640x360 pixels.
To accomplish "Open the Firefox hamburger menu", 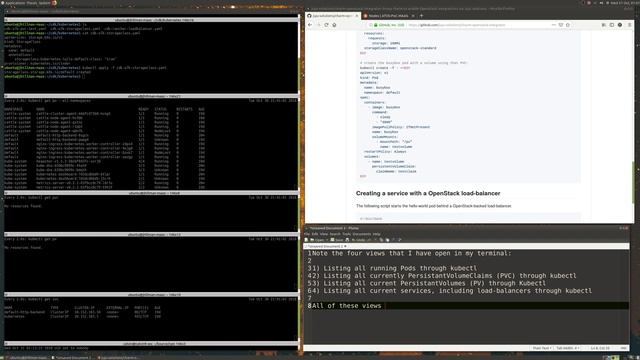I will point(629,25).
